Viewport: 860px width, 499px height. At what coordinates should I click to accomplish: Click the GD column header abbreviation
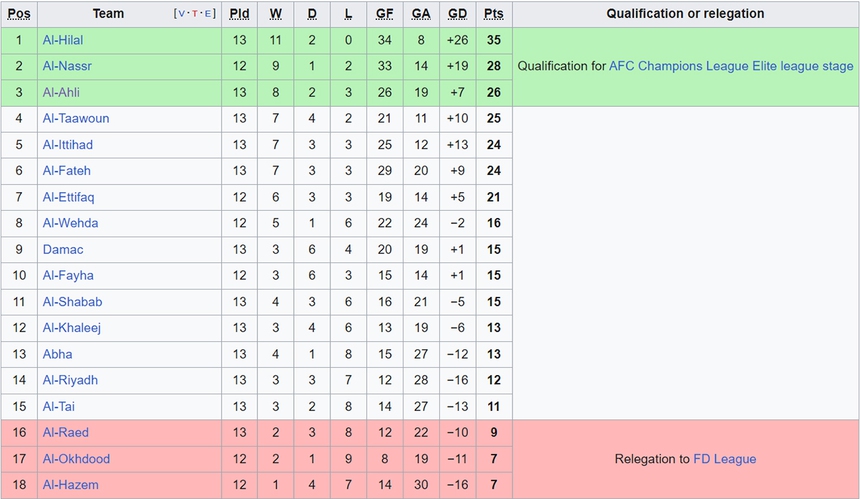pos(457,14)
